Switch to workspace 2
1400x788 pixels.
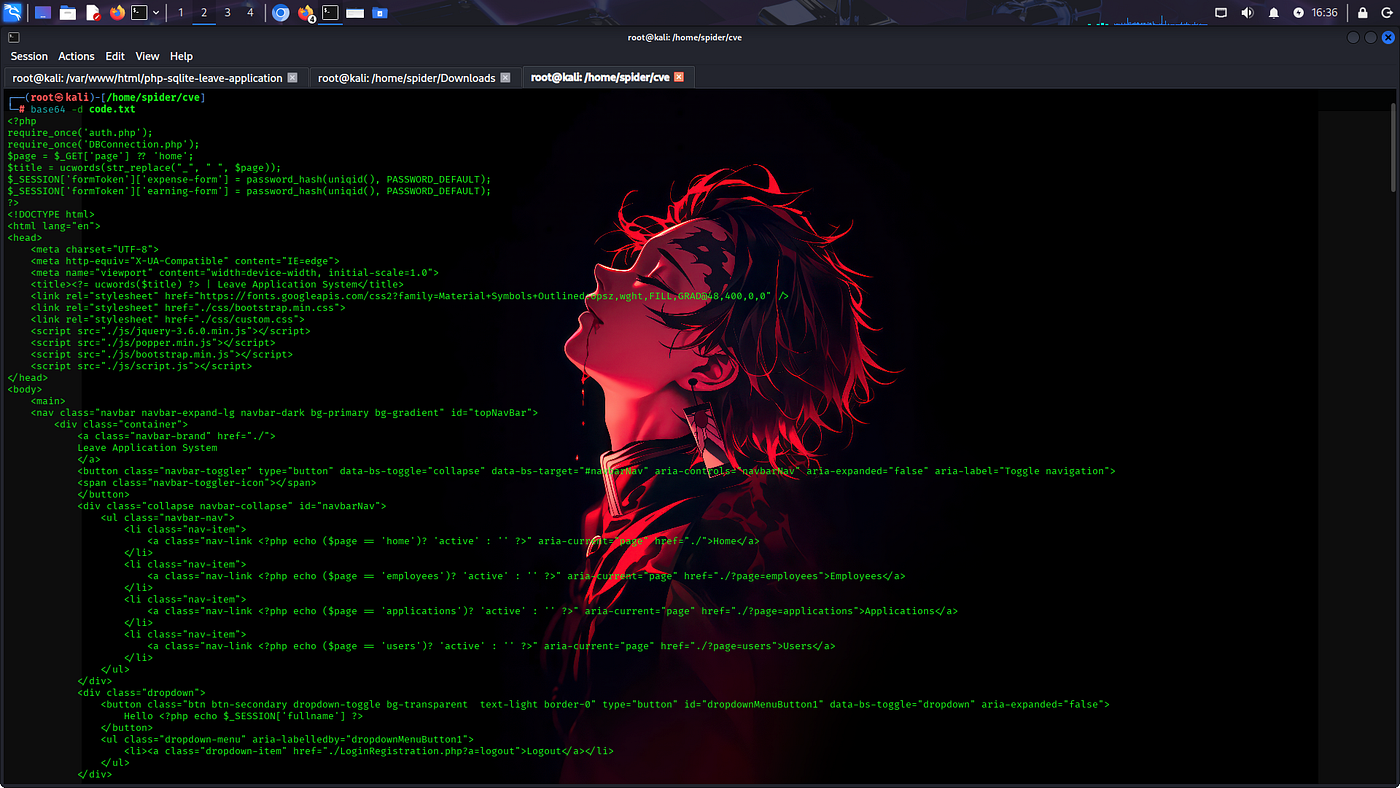coord(204,13)
